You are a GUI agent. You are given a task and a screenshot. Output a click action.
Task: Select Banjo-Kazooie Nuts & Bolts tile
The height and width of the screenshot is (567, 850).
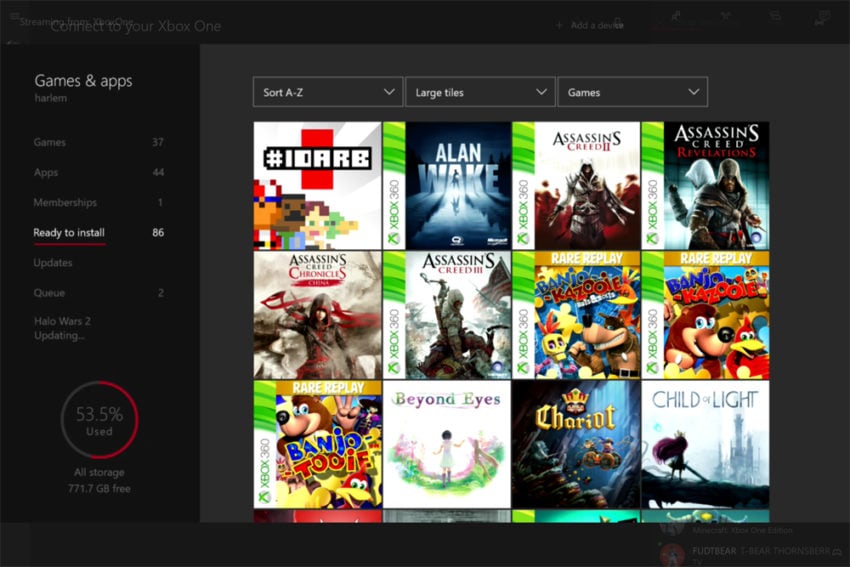(x=576, y=315)
